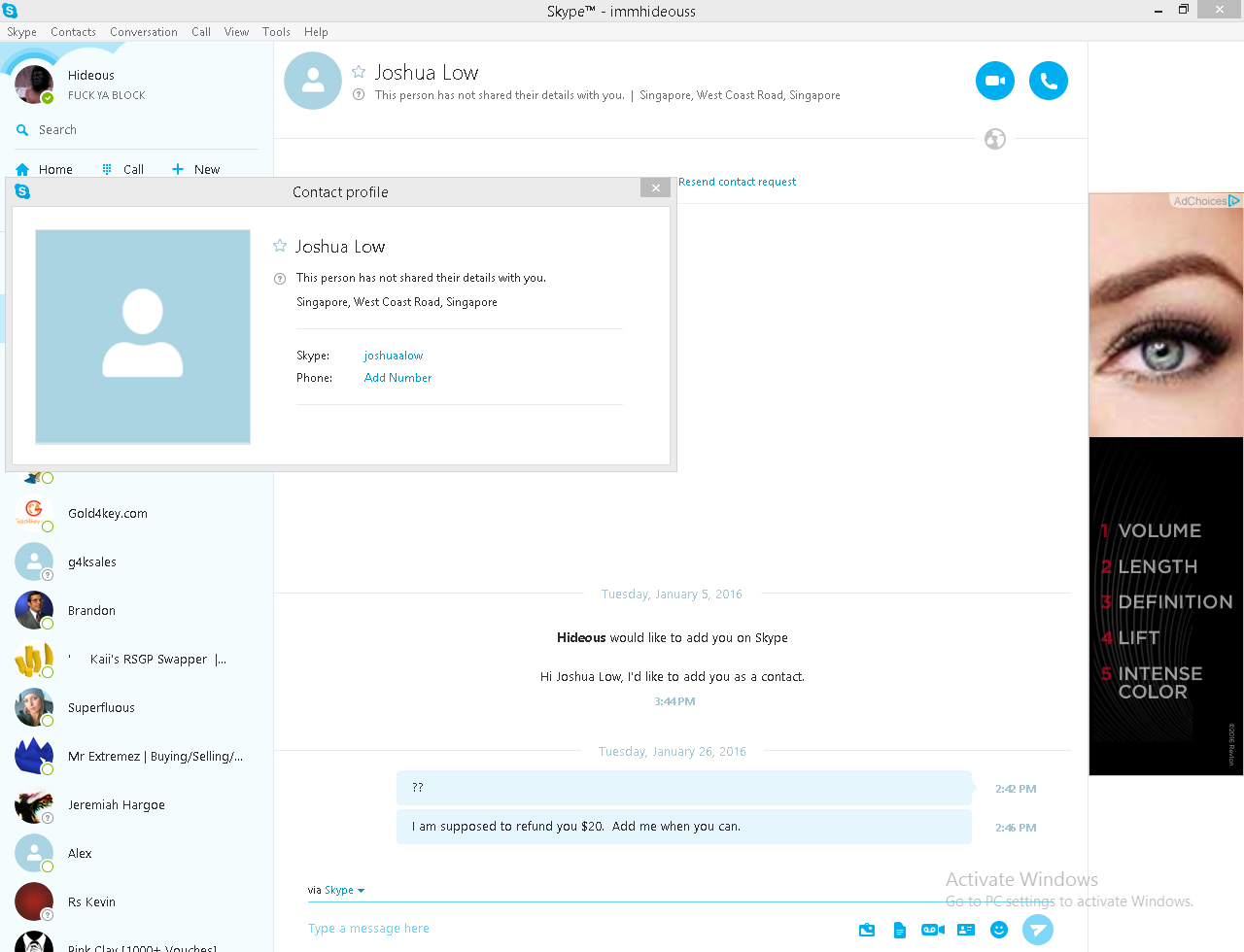Click the send contacts icon
This screenshot has width=1244, height=952.
pos(966,930)
